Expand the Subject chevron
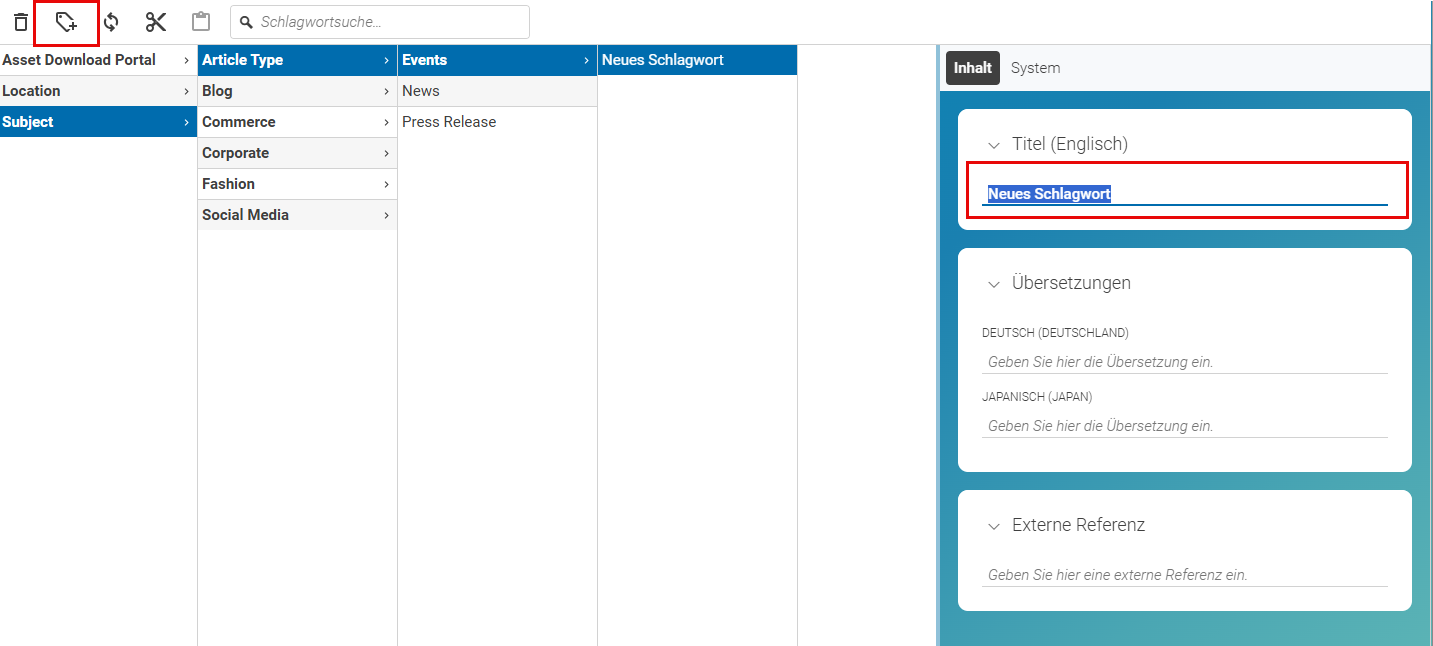This screenshot has height=646, width=1433. tap(186, 123)
